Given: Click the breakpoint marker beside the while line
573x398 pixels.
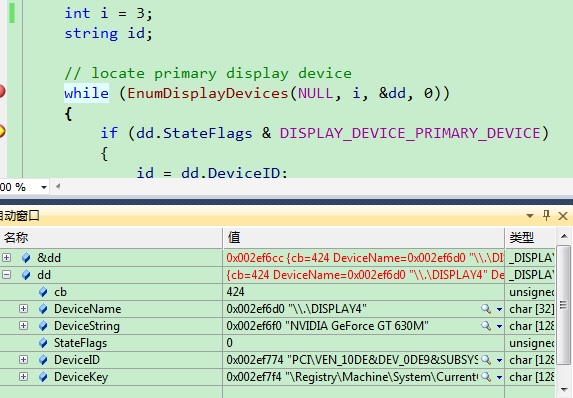Looking at the screenshot, I should pos(2,91).
